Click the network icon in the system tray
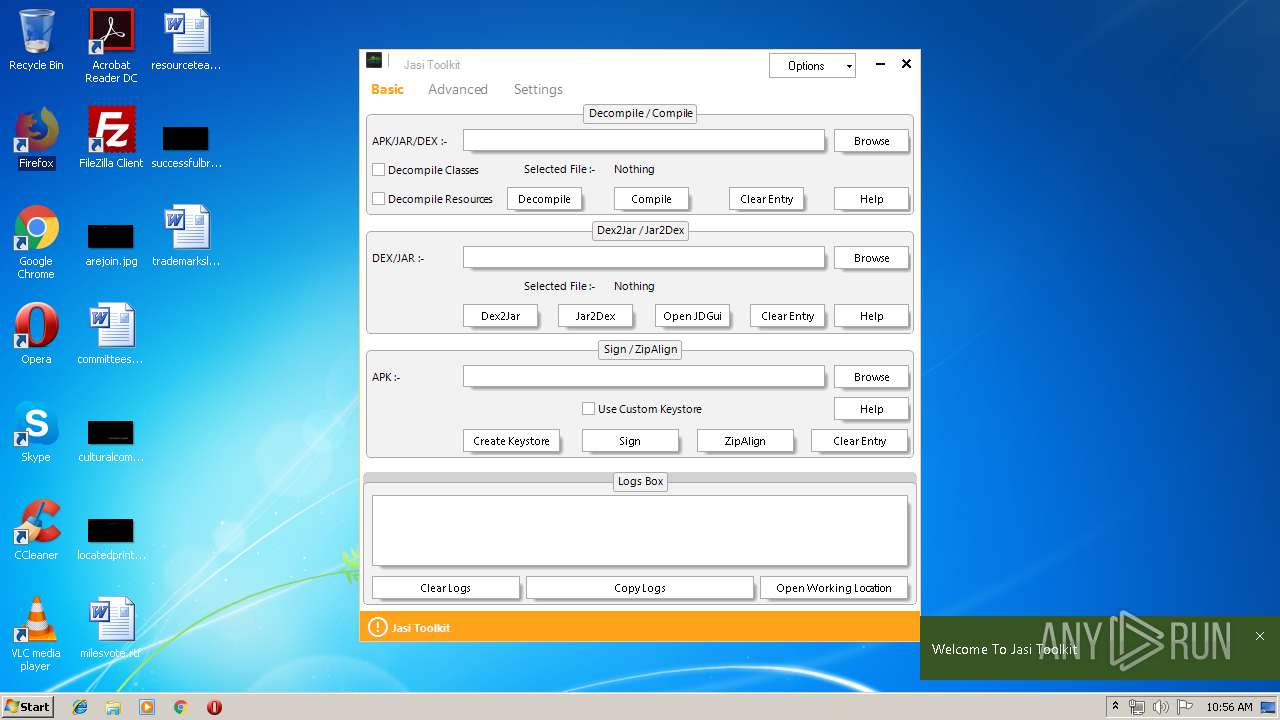1280x720 pixels. 1137,707
